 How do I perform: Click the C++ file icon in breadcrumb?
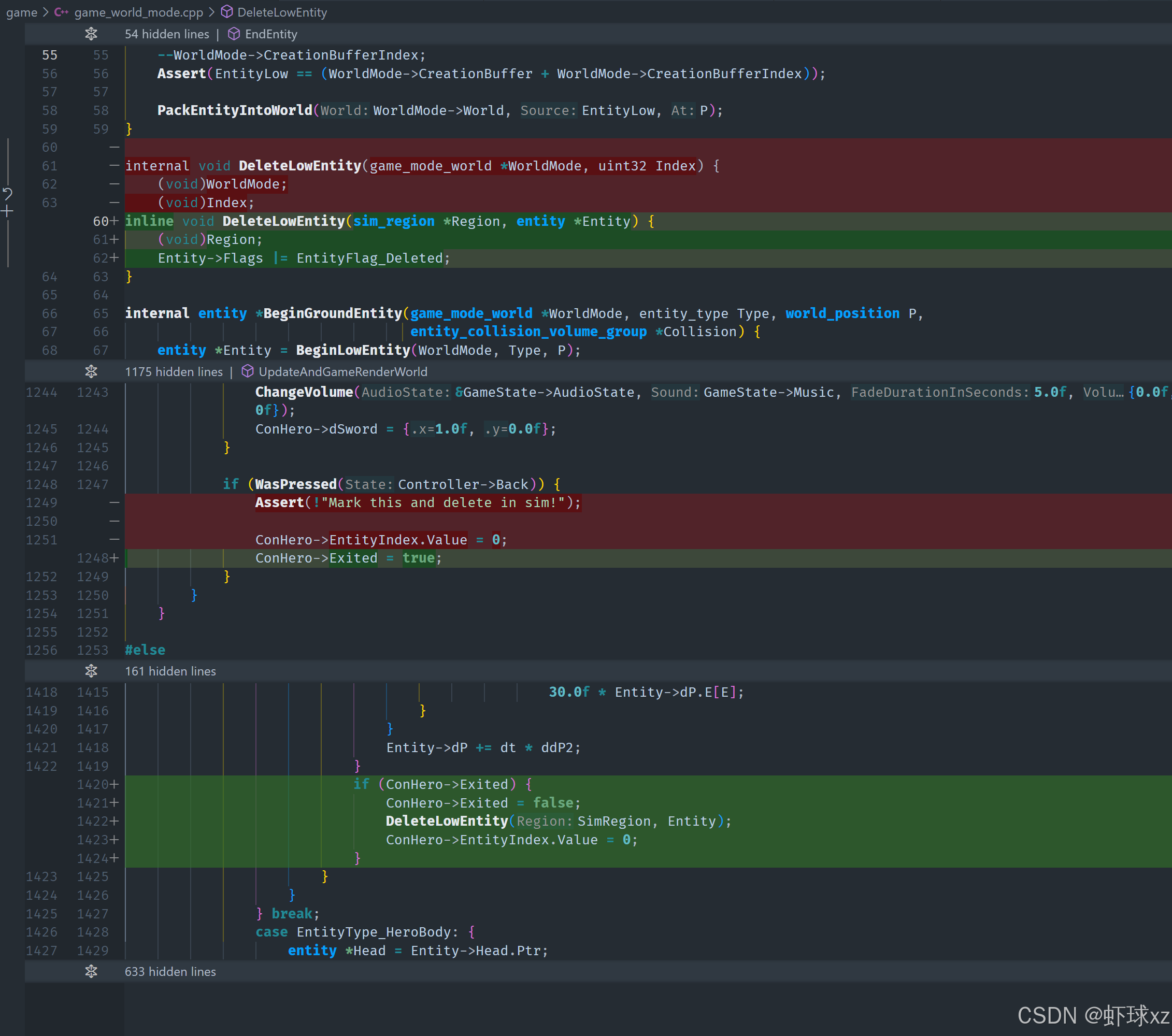61,12
